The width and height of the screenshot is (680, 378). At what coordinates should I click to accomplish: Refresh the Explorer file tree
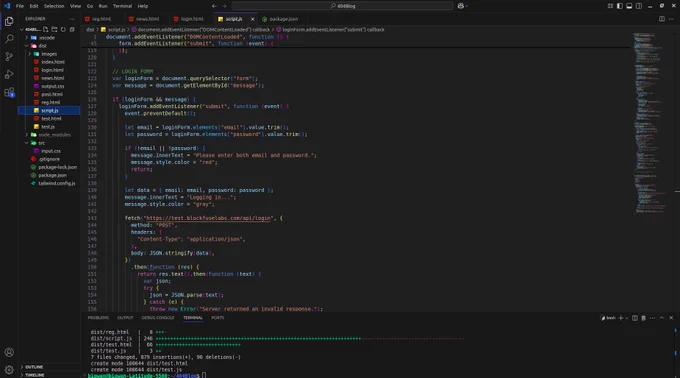pyautogui.click(x=63, y=29)
